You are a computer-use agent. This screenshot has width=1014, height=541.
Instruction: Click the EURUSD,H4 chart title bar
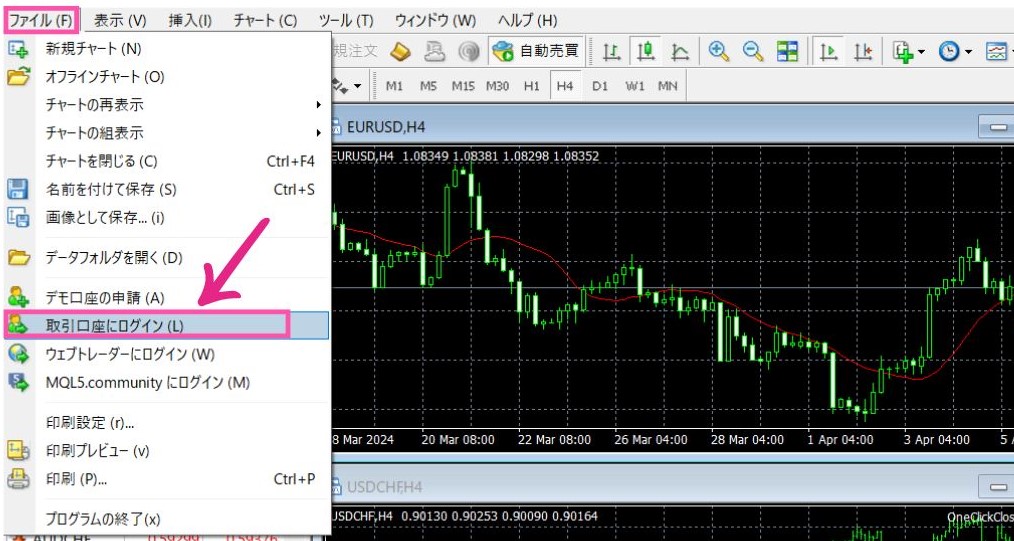coord(673,127)
